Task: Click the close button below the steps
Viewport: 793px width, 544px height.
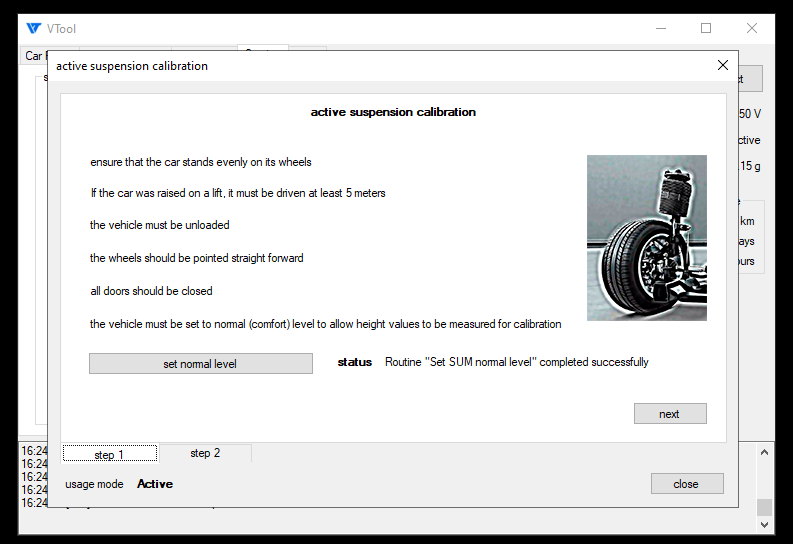Action: click(686, 484)
